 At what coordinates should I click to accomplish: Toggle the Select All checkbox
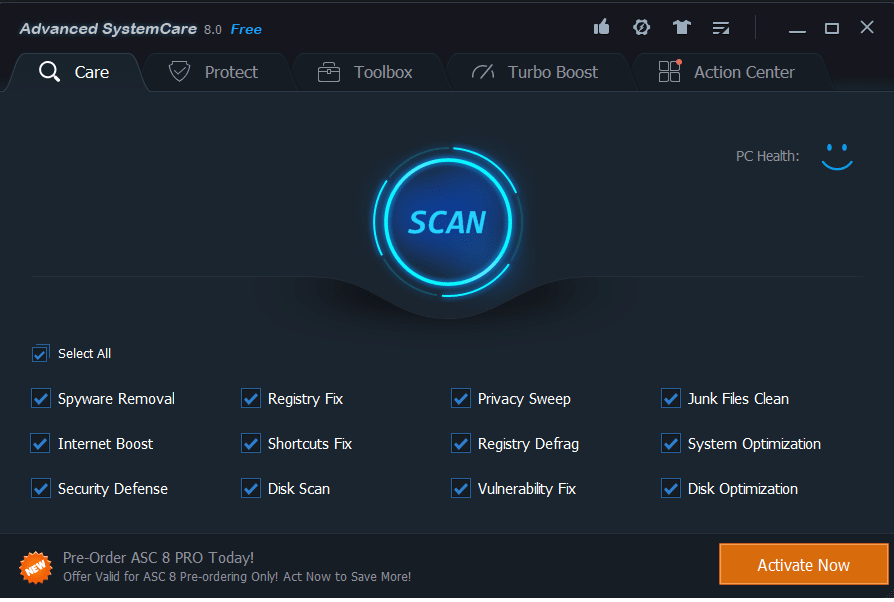point(41,354)
